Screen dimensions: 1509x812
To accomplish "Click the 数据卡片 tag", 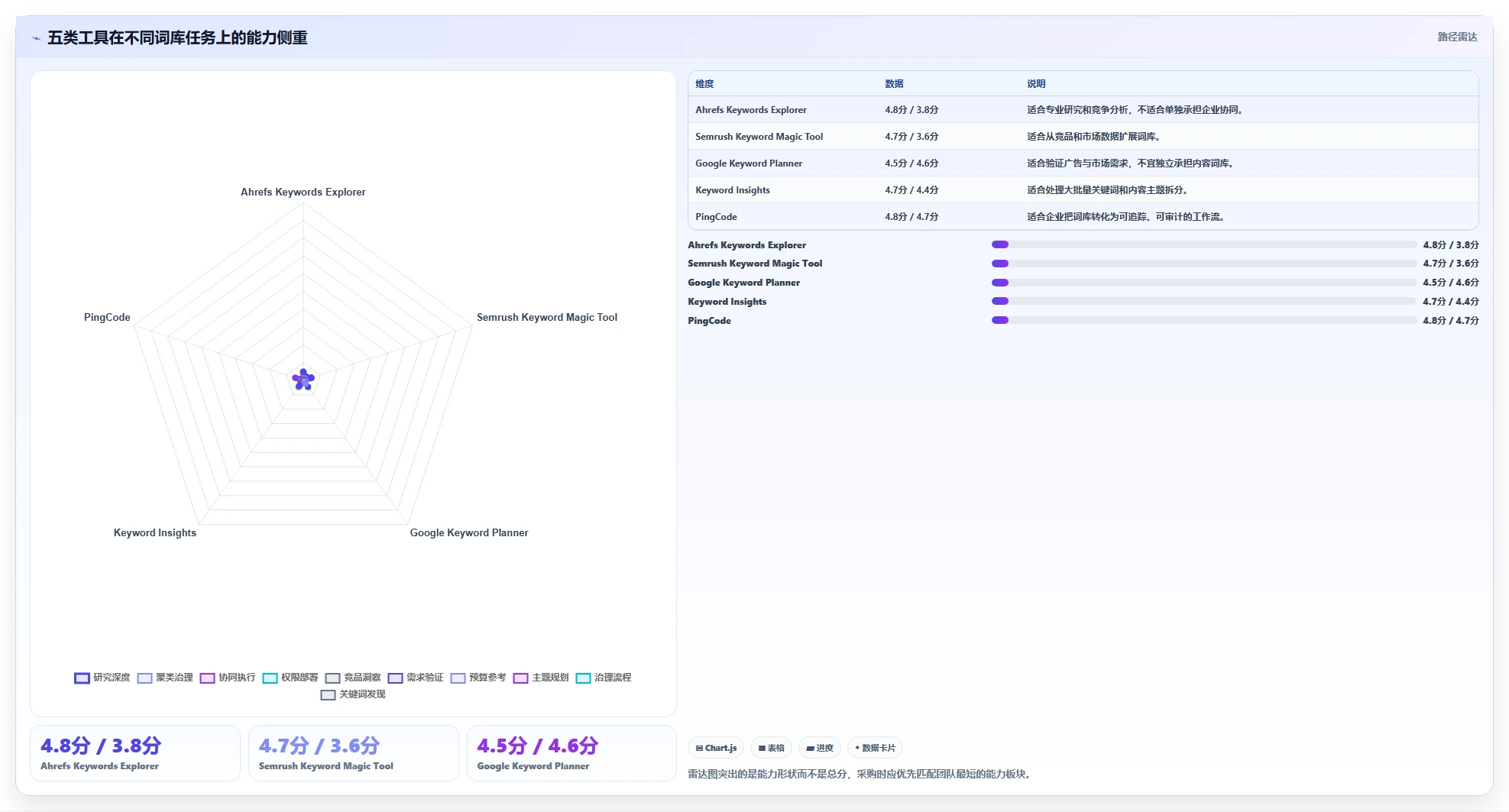I will coord(875,748).
